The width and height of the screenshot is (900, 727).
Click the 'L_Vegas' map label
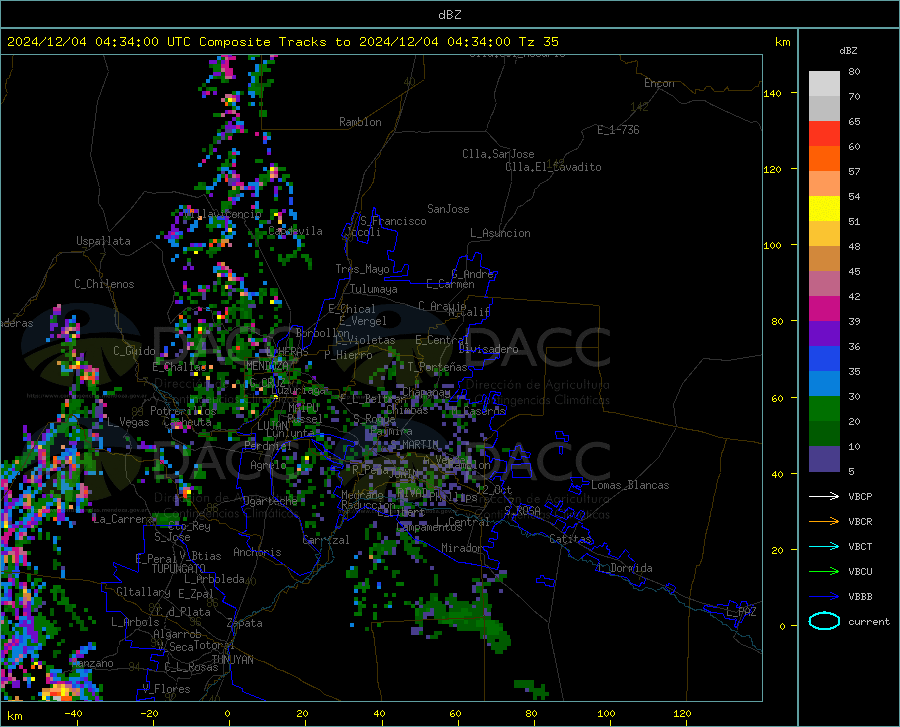click(x=128, y=422)
